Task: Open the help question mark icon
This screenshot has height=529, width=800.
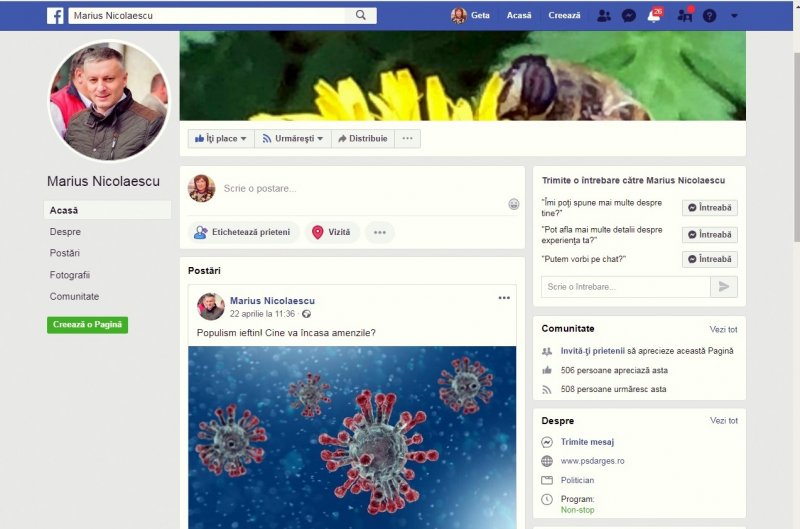Action: point(709,16)
